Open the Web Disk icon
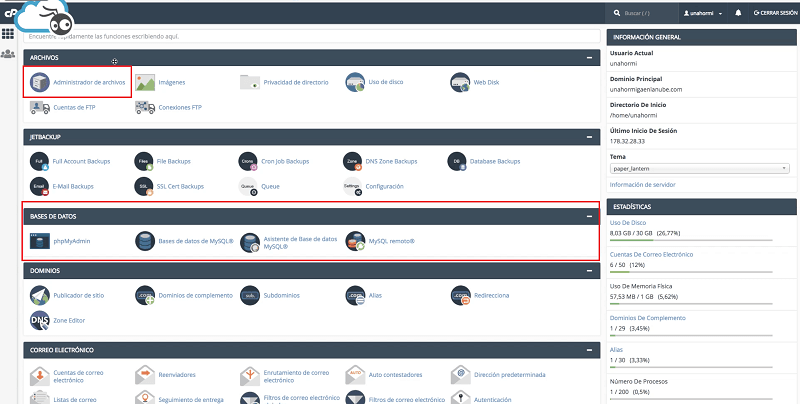Screen dimensions: 800x404 (x=460, y=82)
